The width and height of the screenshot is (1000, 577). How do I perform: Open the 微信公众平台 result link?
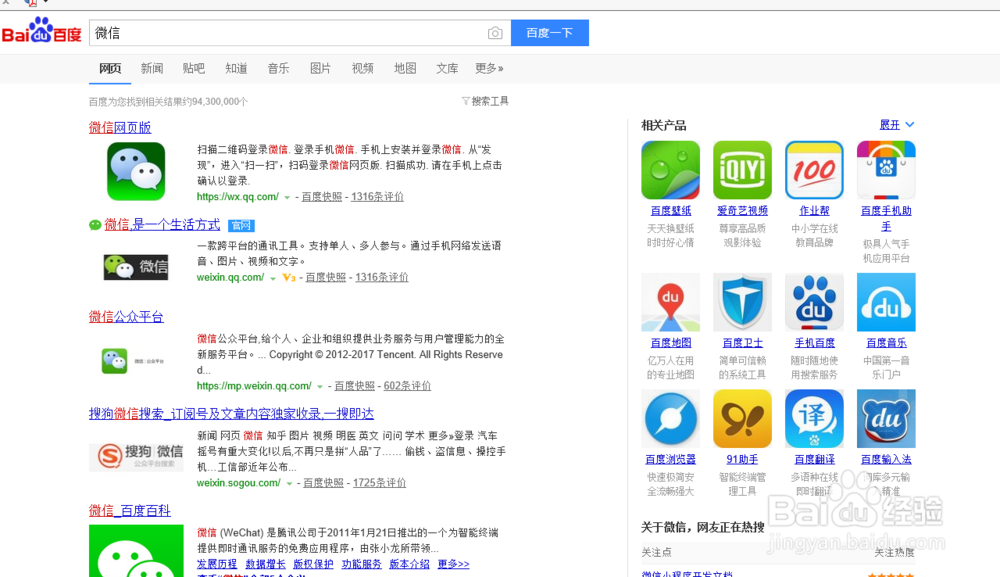click(126, 317)
